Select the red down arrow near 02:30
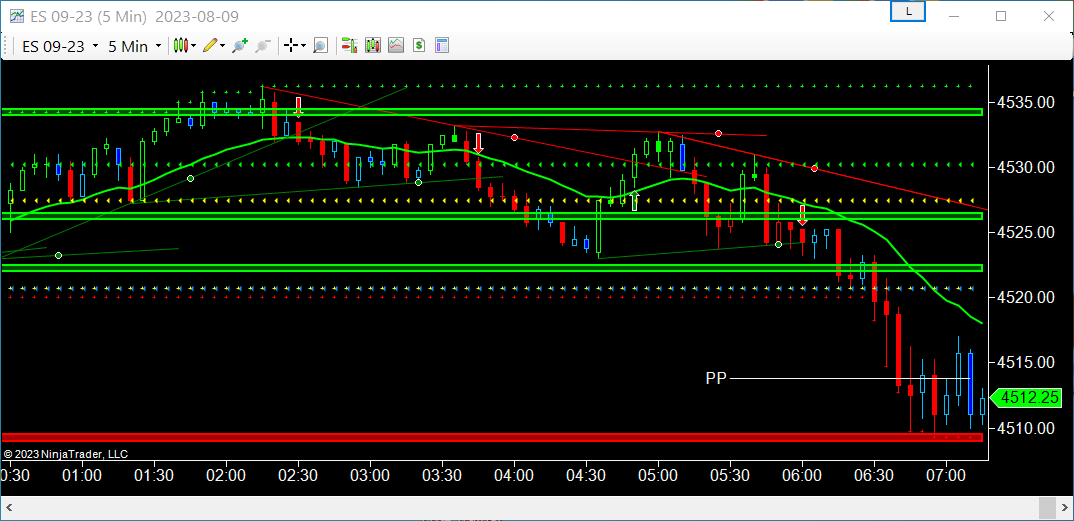Screen dimensions: 1074x521 click(299, 107)
